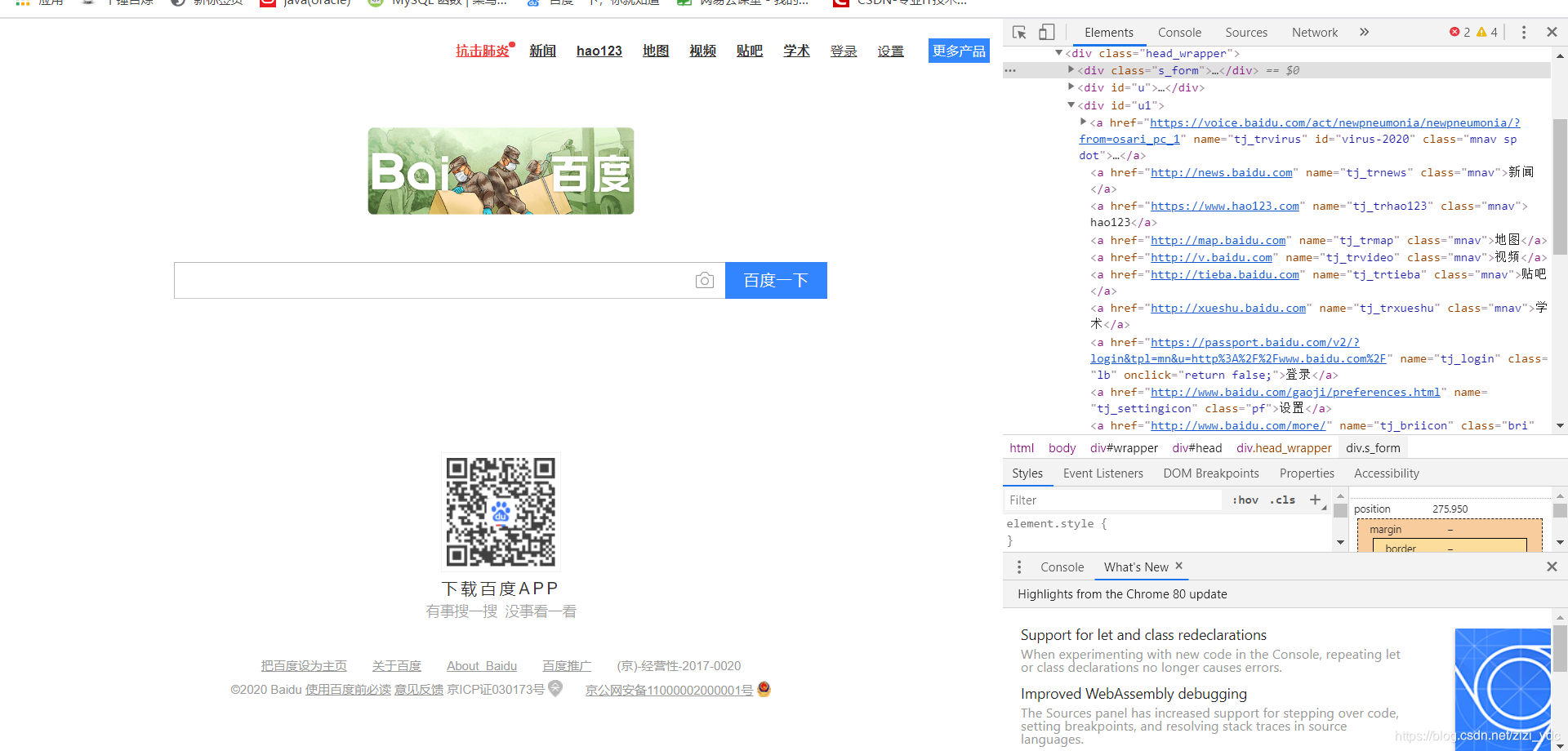Click the 百度一下 search button
The width and height of the screenshot is (1568, 751).
pos(775,280)
